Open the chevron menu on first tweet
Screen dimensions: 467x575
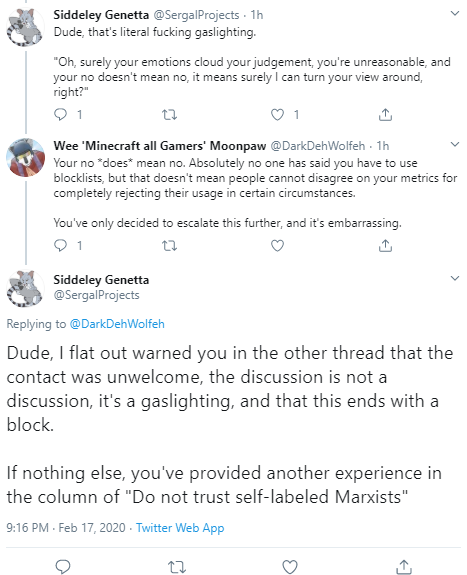[455, 14]
